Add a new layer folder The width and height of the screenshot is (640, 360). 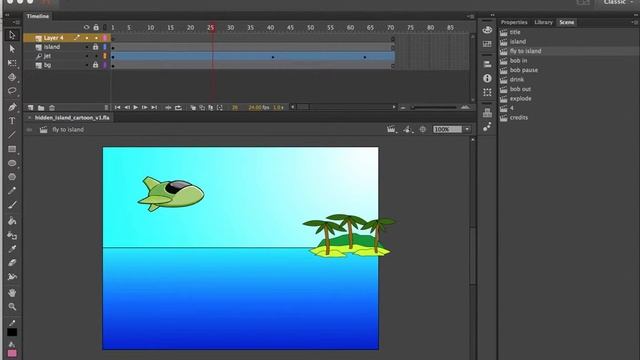coord(41,108)
